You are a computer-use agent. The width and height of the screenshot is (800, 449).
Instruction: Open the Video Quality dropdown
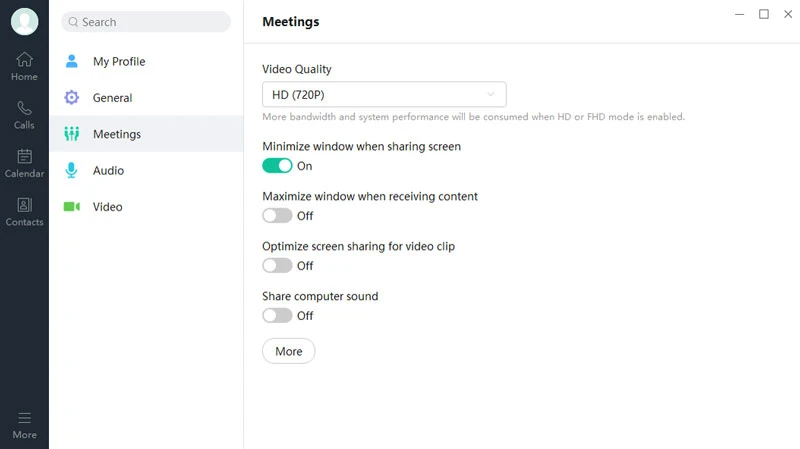384,95
